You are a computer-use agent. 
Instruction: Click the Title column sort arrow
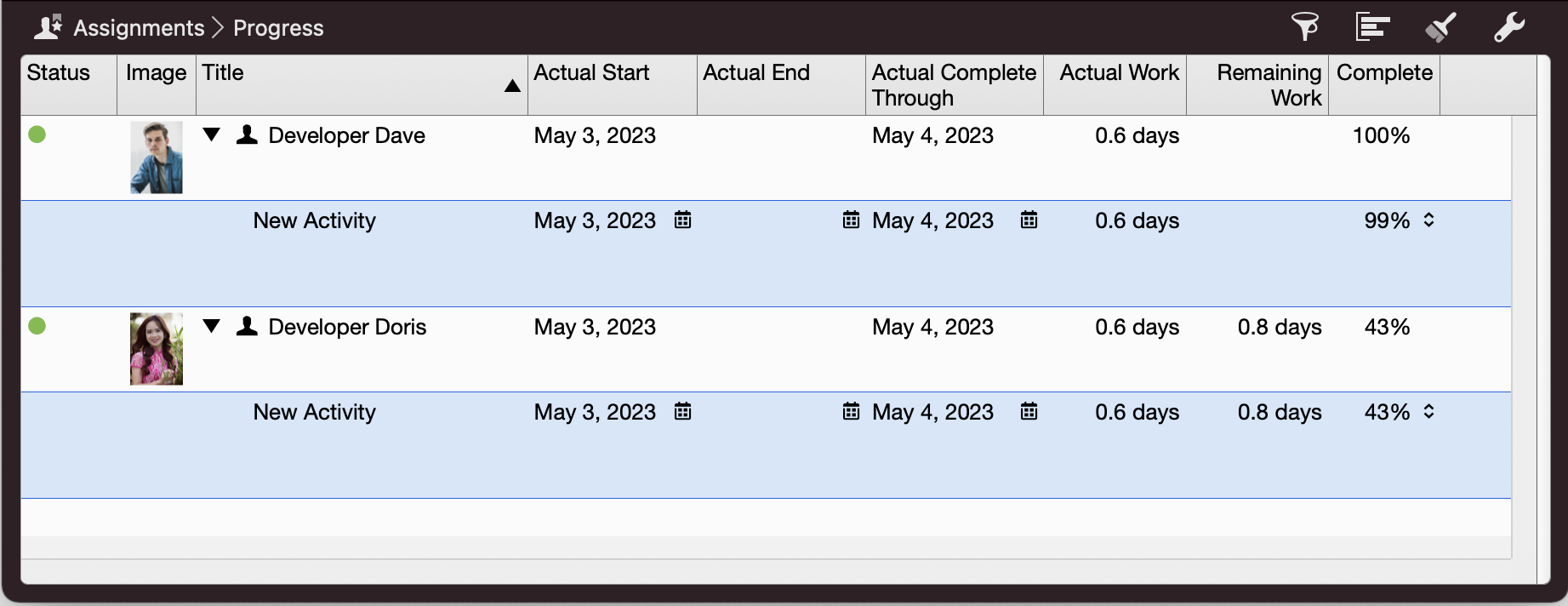click(x=512, y=86)
